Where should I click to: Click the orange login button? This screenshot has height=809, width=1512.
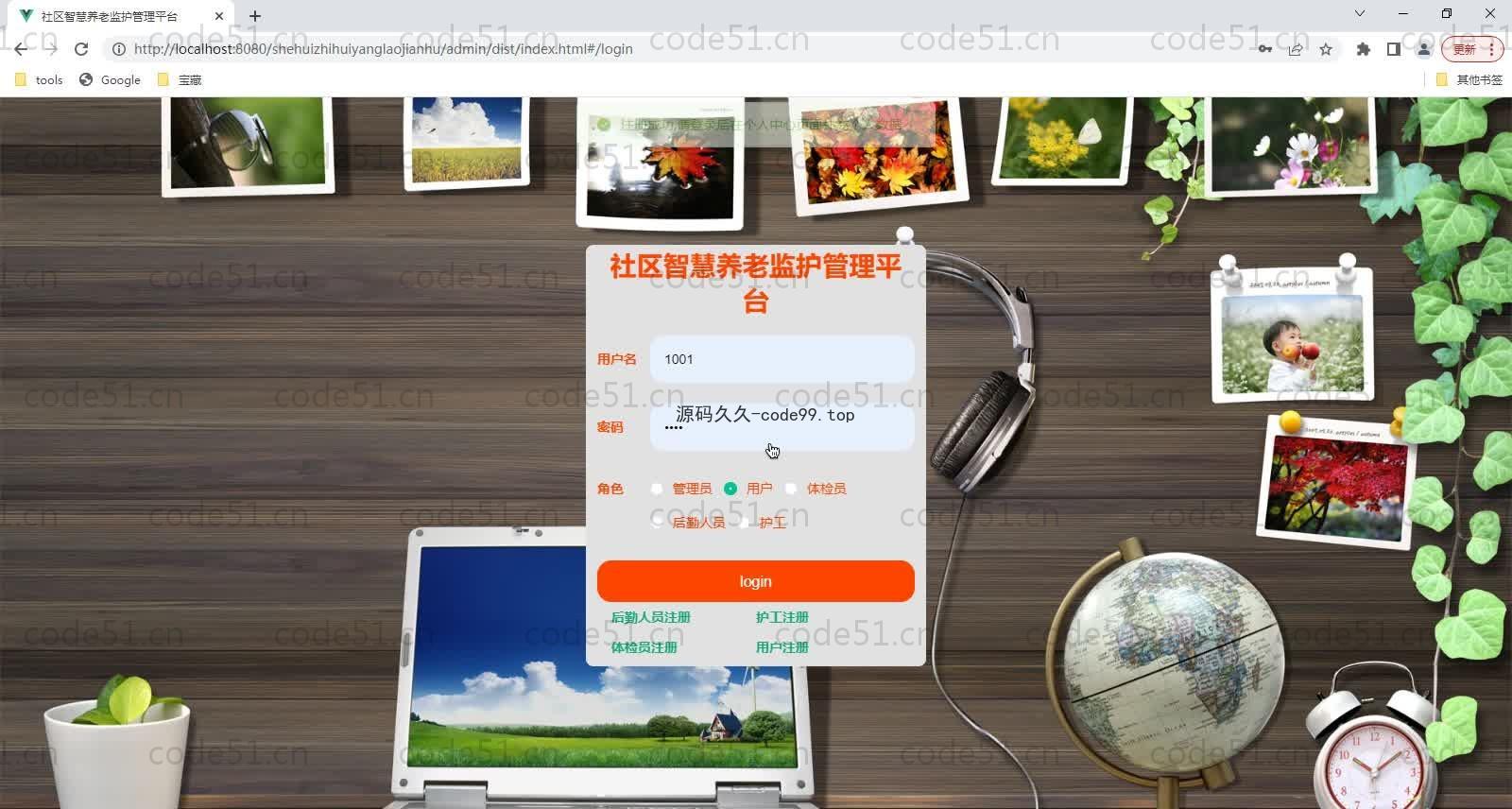tap(755, 581)
